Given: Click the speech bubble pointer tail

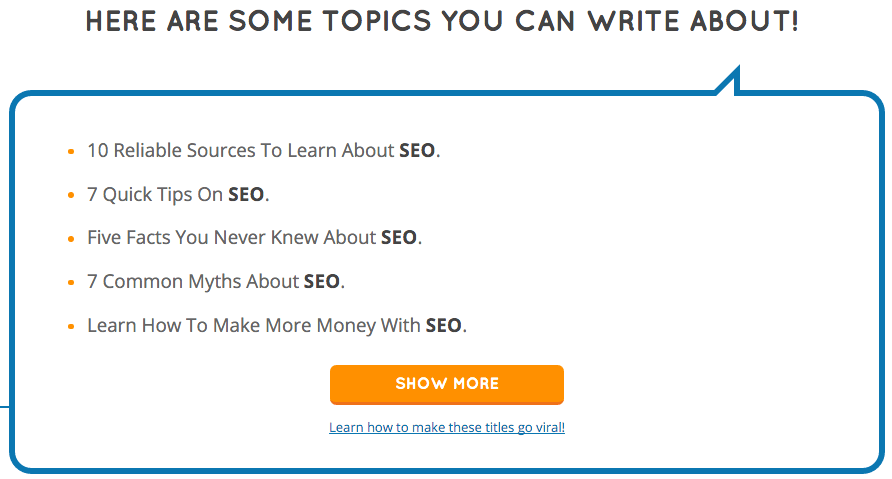Looking at the screenshot, I should pyautogui.click(x=730, y=82).
